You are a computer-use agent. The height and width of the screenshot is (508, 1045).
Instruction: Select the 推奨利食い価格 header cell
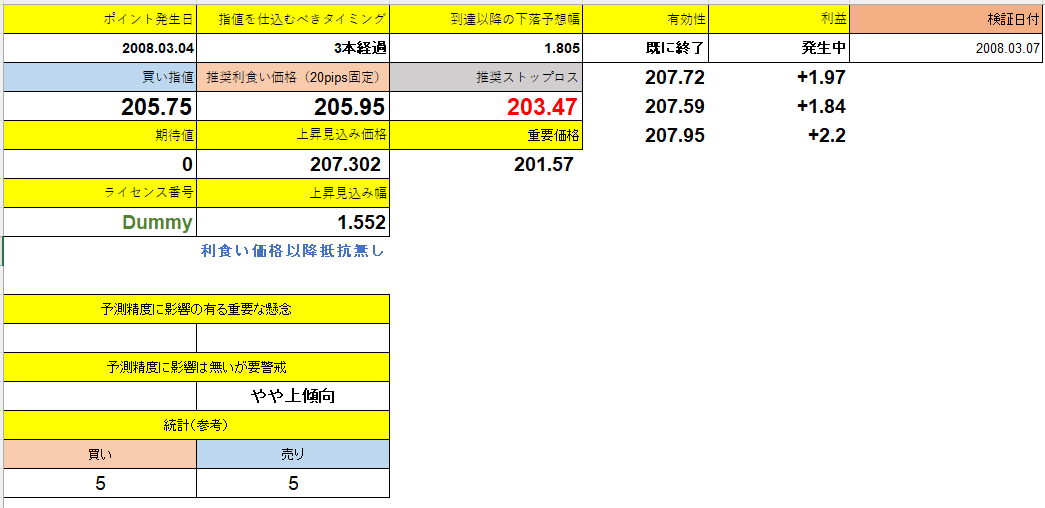click(x=293, y=77)
